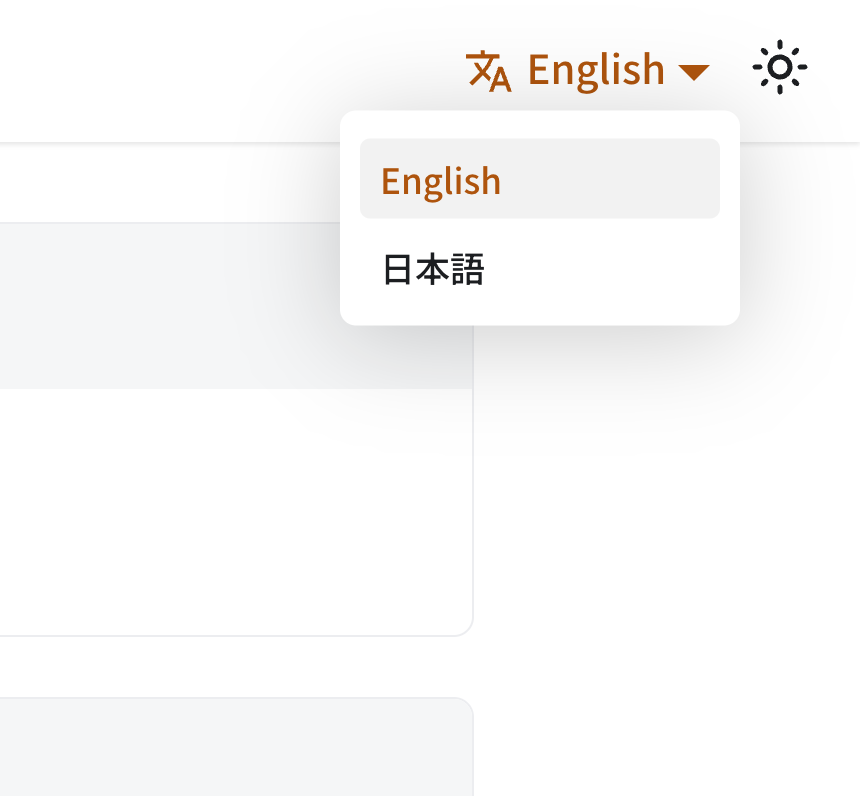Open language options via translate icon
The image size is (860, 796).
(x=487, y=68)
